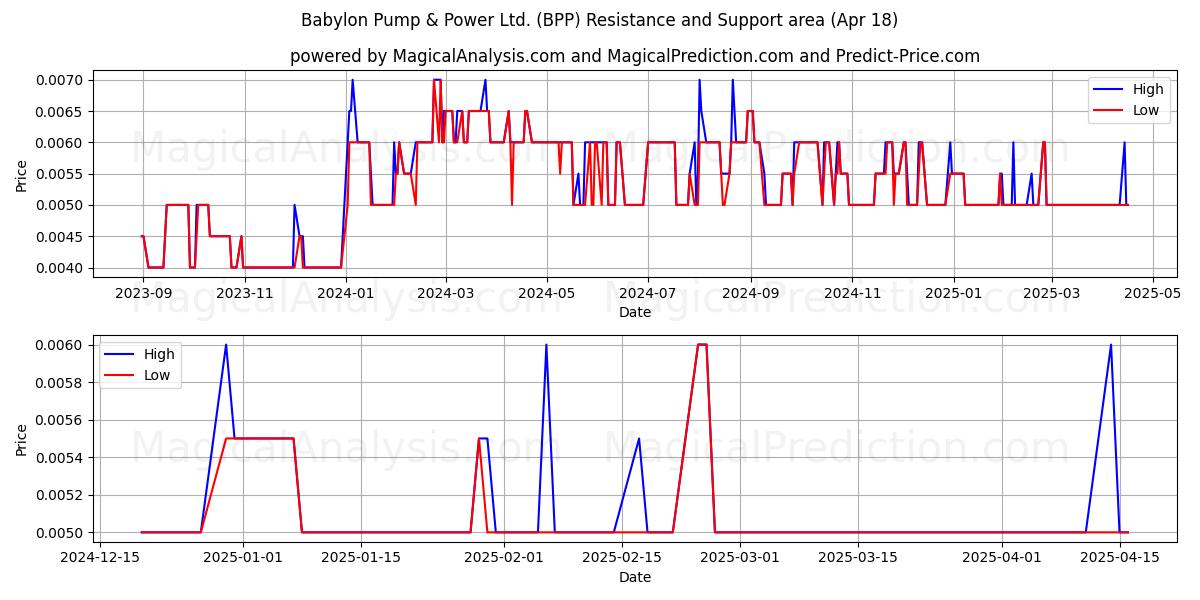
Task: Click the 2025-01-01 date tick label
Action: [x=243, y=558]
